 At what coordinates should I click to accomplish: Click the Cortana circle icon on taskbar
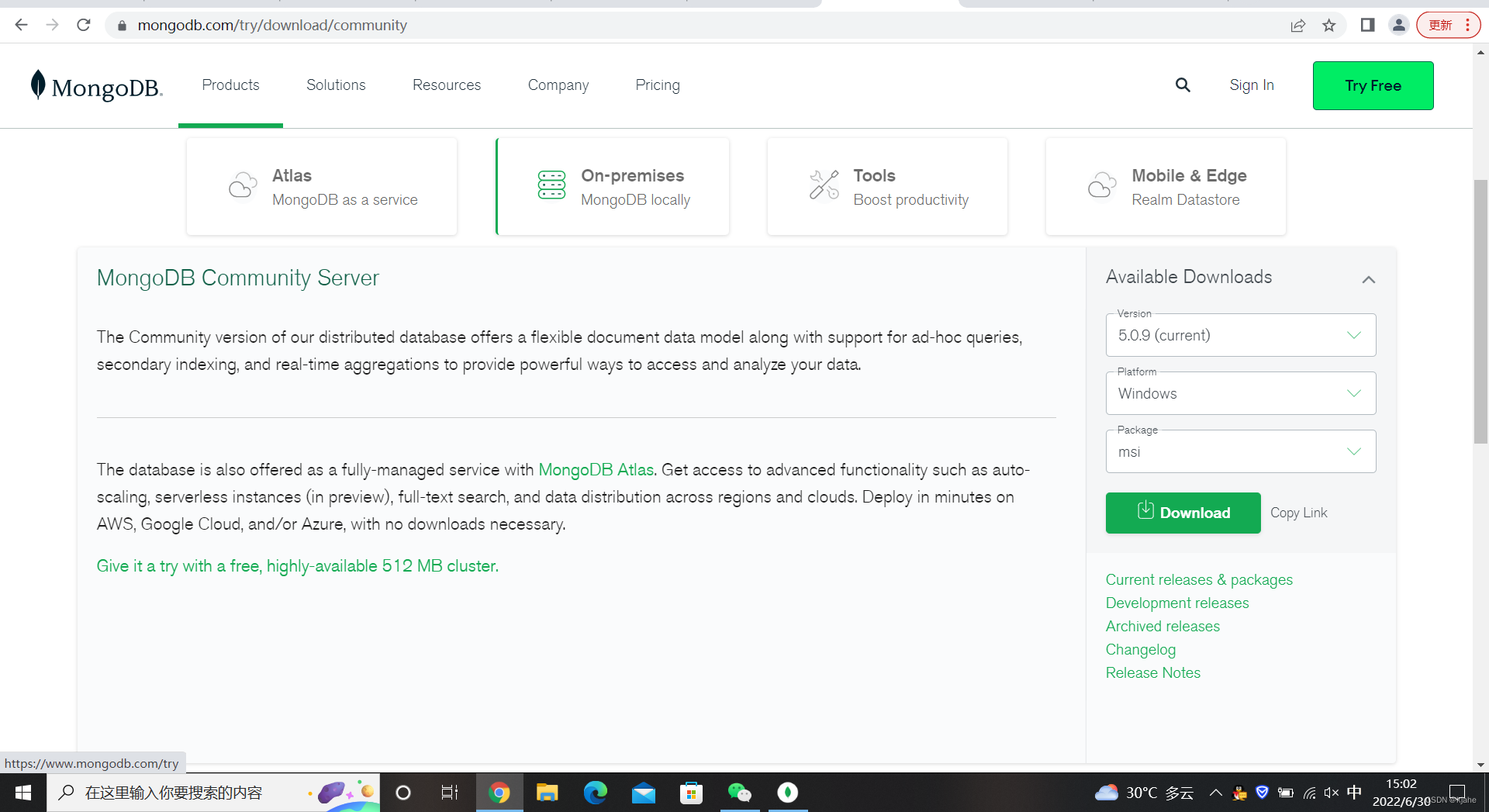[x=403, y=793]
